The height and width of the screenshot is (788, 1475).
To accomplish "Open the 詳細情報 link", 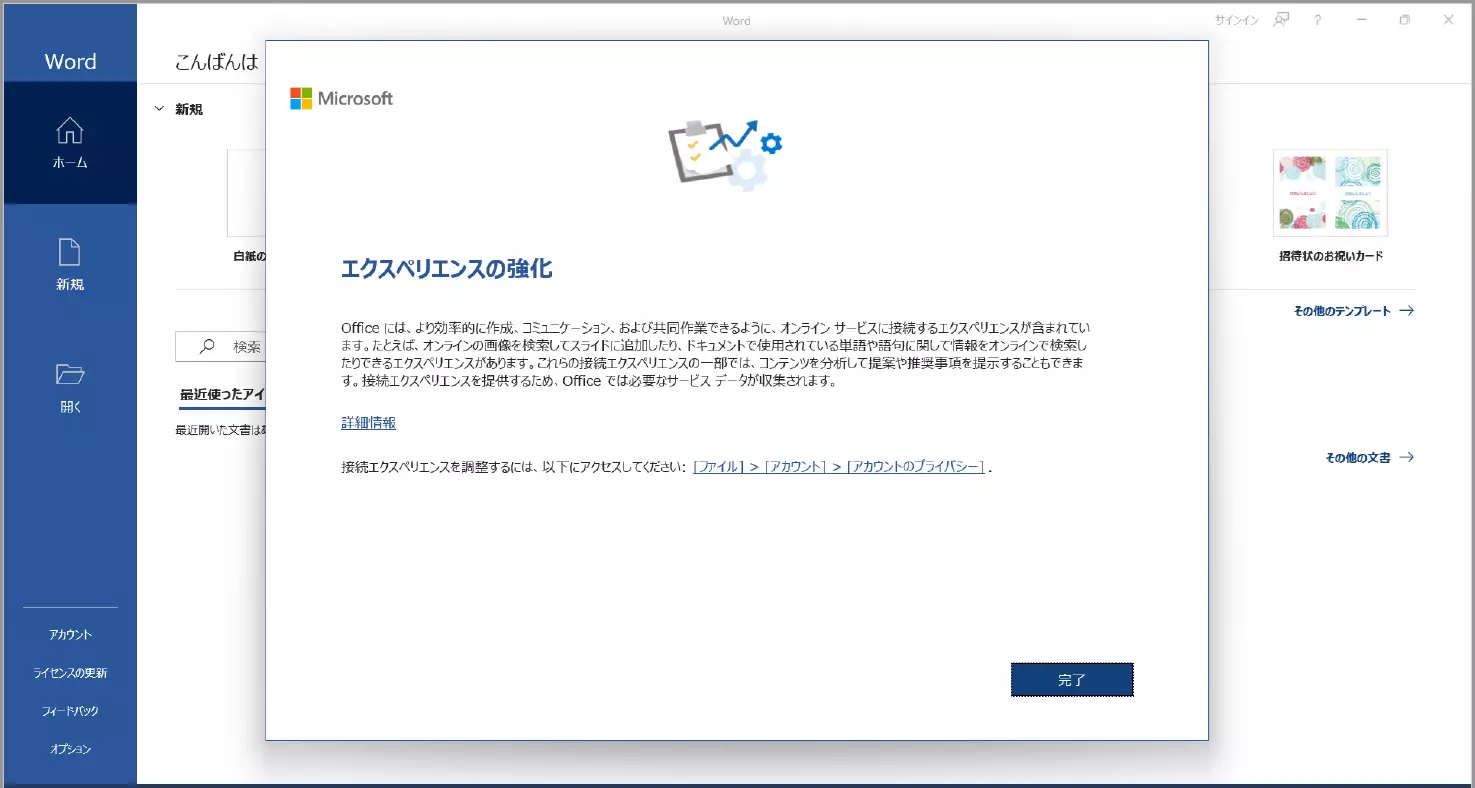I will pos(368,423).
